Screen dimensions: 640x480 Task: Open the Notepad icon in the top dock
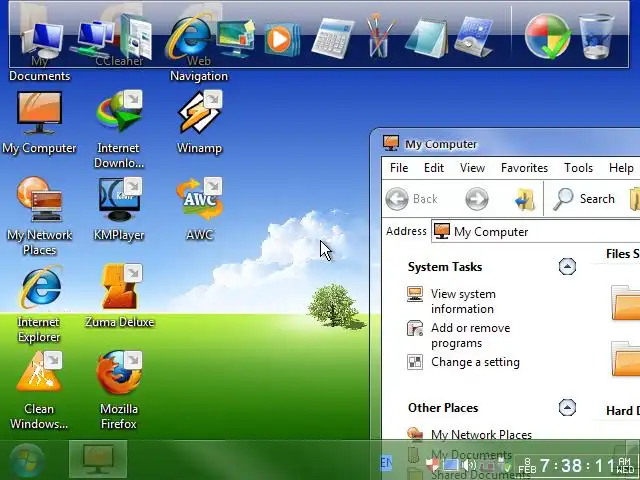coord(427,39)
